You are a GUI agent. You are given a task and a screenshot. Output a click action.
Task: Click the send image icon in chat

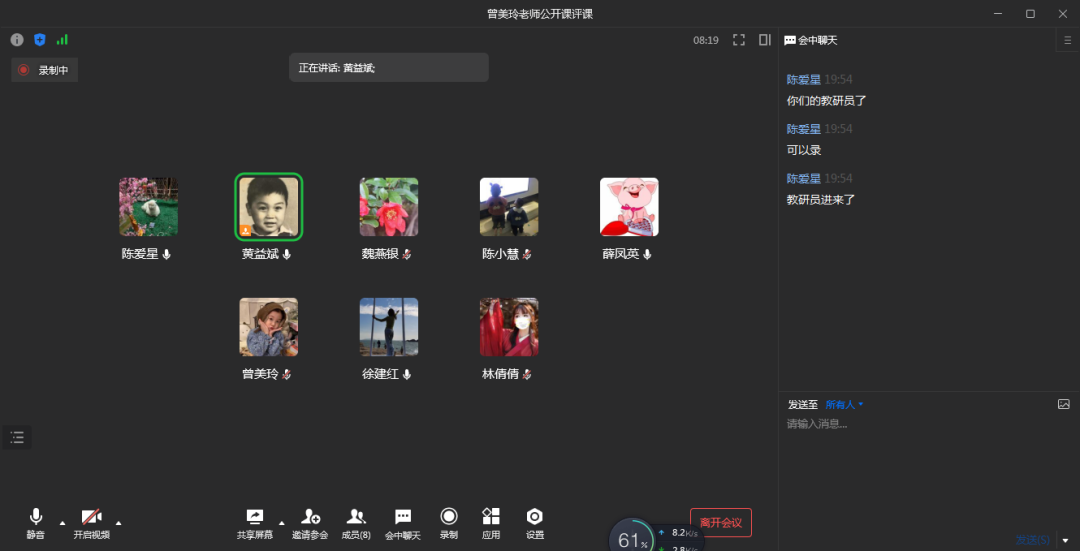point(1063,404)
